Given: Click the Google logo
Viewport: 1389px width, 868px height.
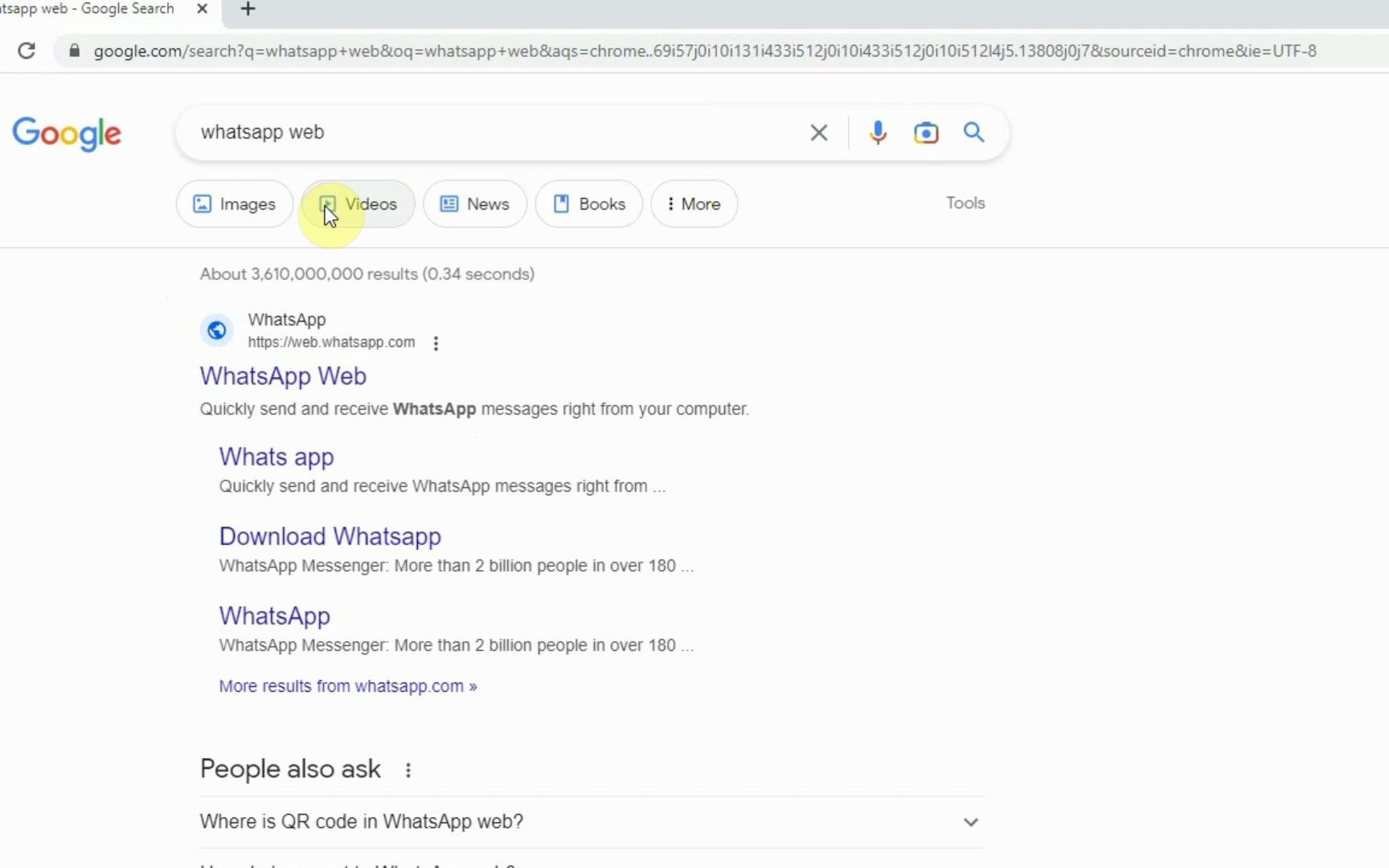Looking at the screenshot, I should click(67, 133).
